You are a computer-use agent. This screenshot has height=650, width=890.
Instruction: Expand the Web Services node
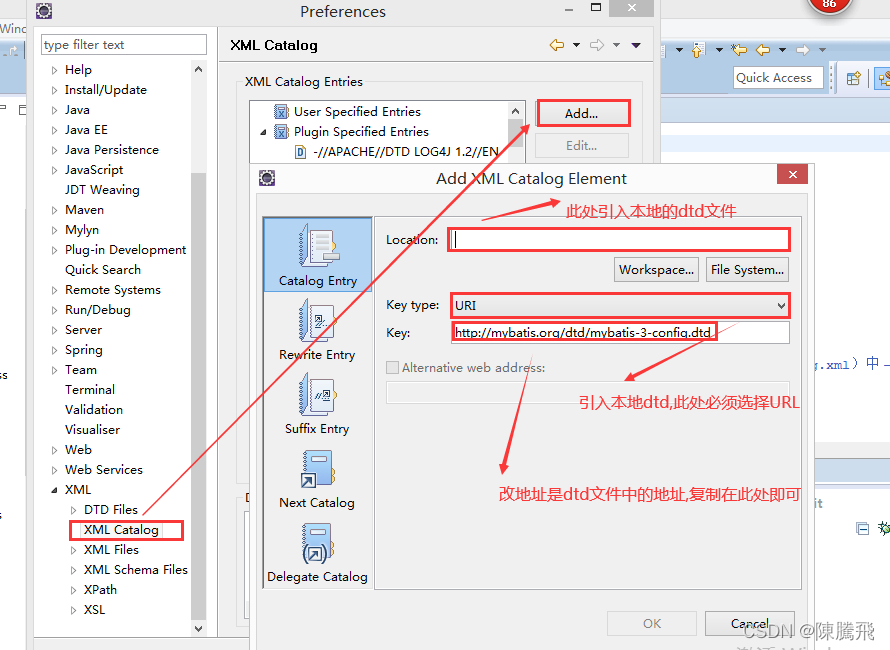(54, 470)
